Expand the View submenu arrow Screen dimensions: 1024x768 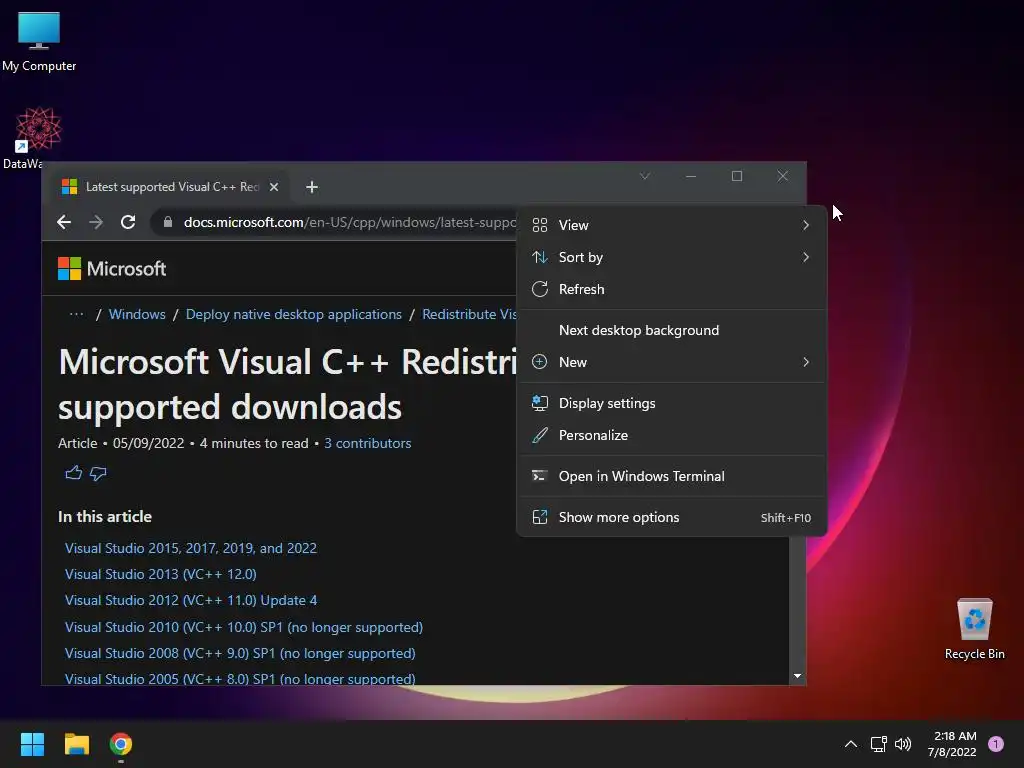[x=806, y=225]
